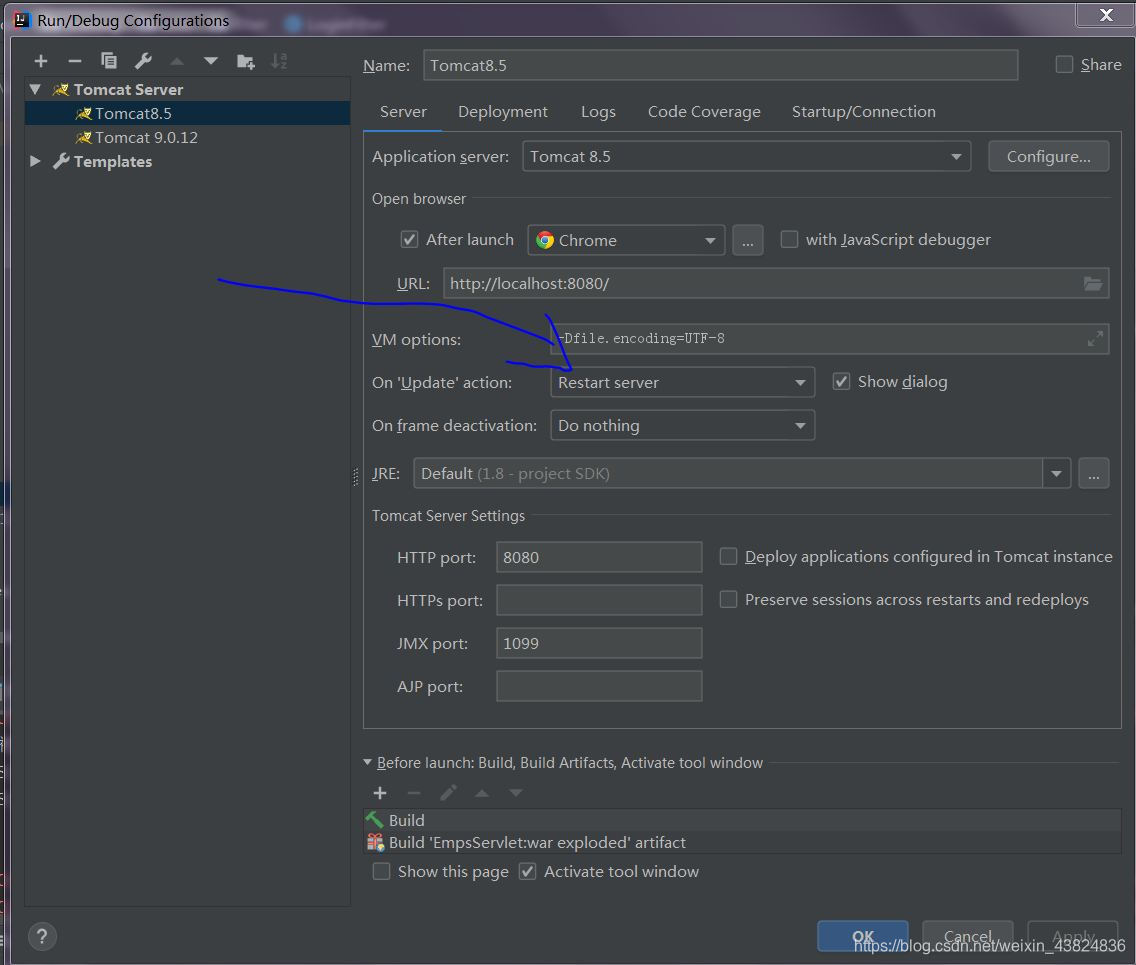Click the HTTPs port field
This screenshot has width=1136, height=965.
[x=599, y=600]
